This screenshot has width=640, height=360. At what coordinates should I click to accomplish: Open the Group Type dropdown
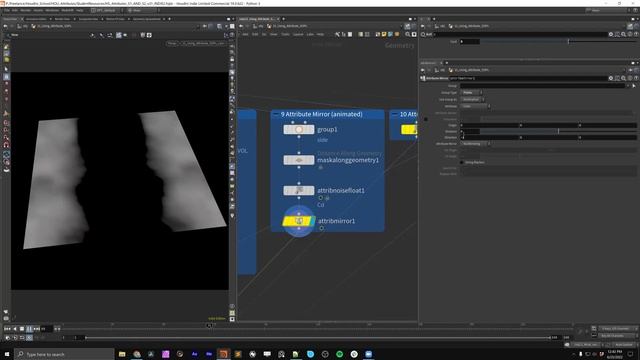pyautogui.click(x=472, y=93)
